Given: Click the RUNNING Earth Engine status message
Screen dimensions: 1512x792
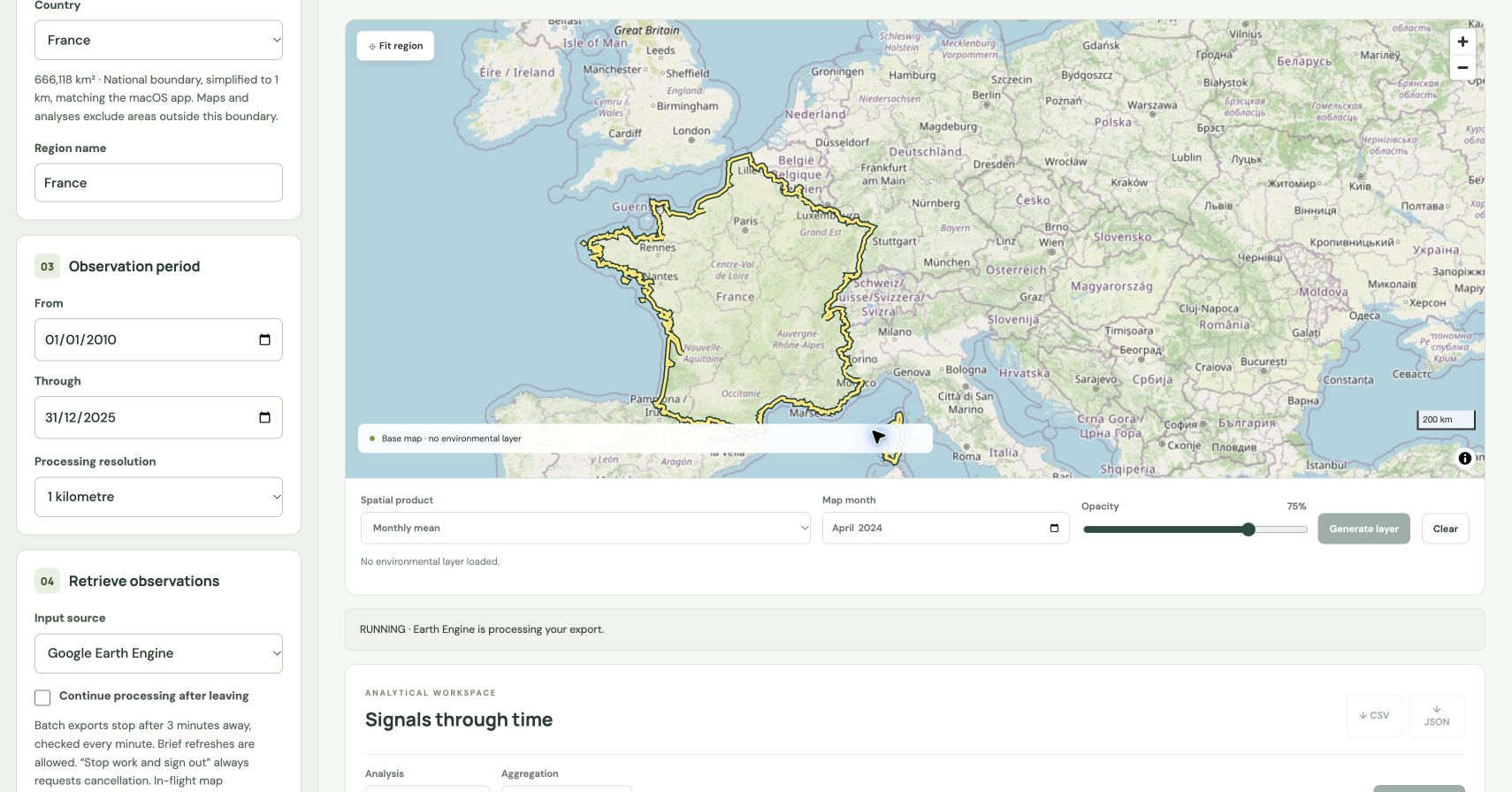Looking at the screenshot, I should (482, 629).
